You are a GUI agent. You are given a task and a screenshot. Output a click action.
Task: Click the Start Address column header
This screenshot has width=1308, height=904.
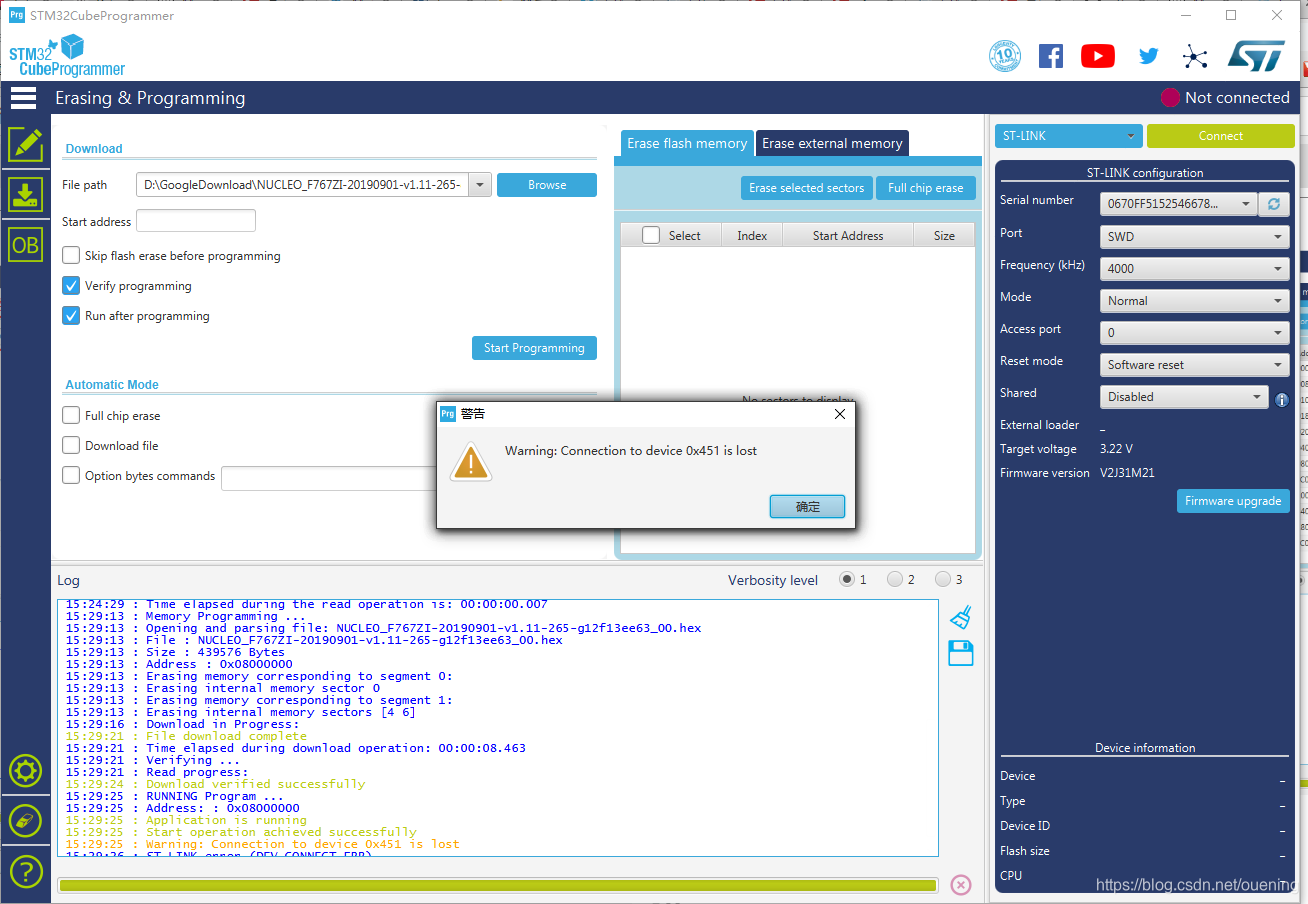pyautogui.click(x=848, y=235)
